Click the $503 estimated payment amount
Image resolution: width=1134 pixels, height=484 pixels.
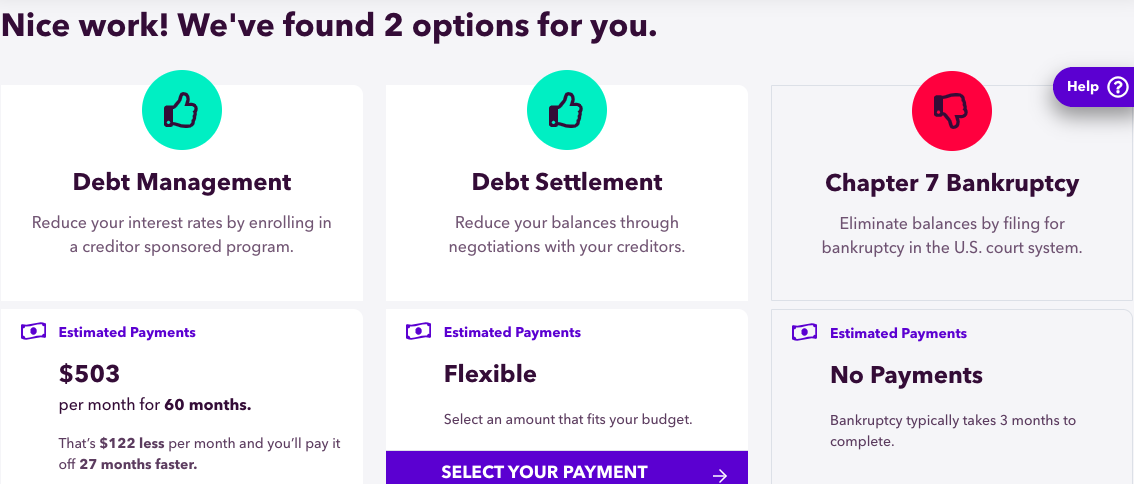click(x=89, y=374)
